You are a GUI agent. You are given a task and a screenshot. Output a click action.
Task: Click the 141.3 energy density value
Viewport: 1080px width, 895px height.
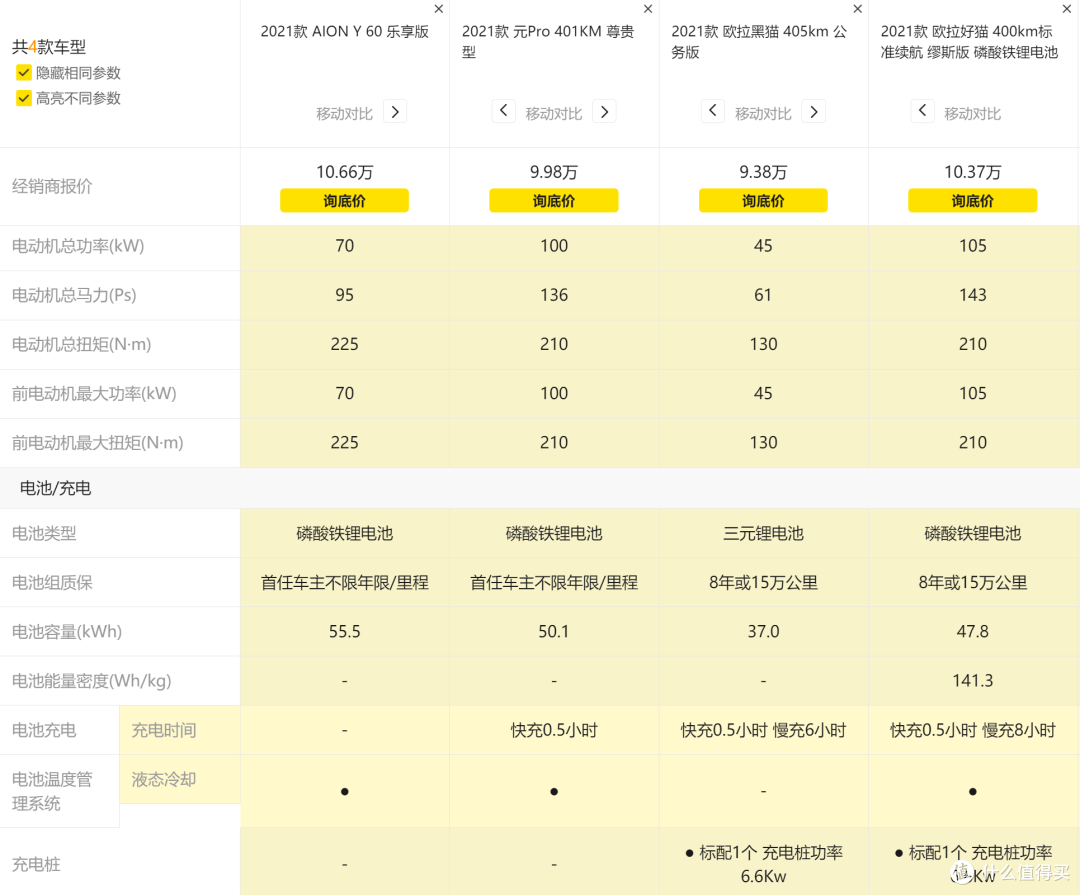[973, 681]
